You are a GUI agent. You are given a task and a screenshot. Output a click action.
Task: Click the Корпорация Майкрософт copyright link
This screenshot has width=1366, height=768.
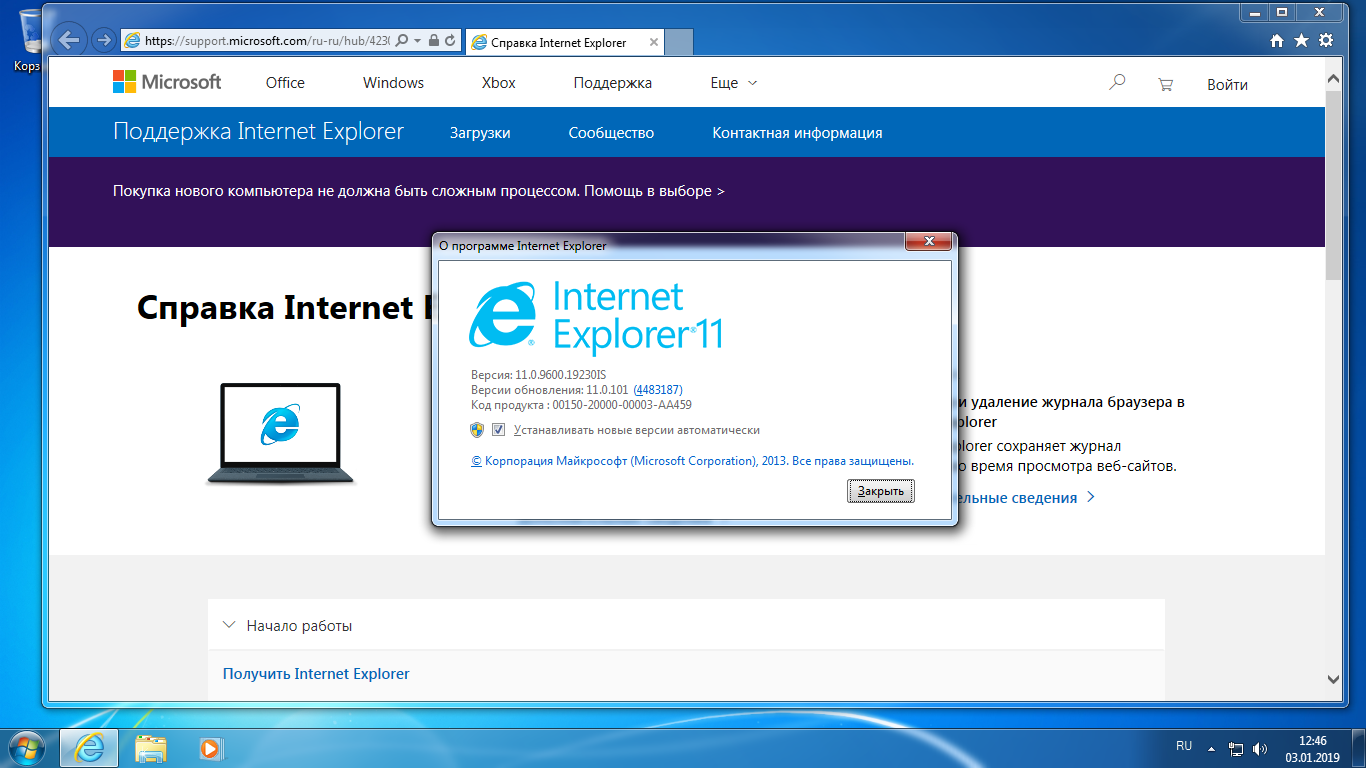tap(692, 461)
